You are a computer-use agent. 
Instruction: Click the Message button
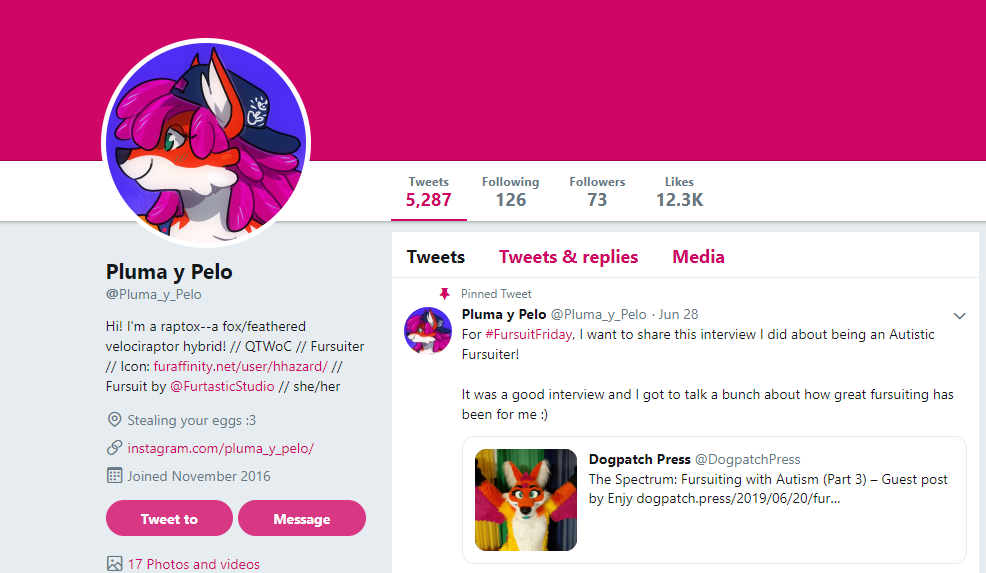[302, 518]
